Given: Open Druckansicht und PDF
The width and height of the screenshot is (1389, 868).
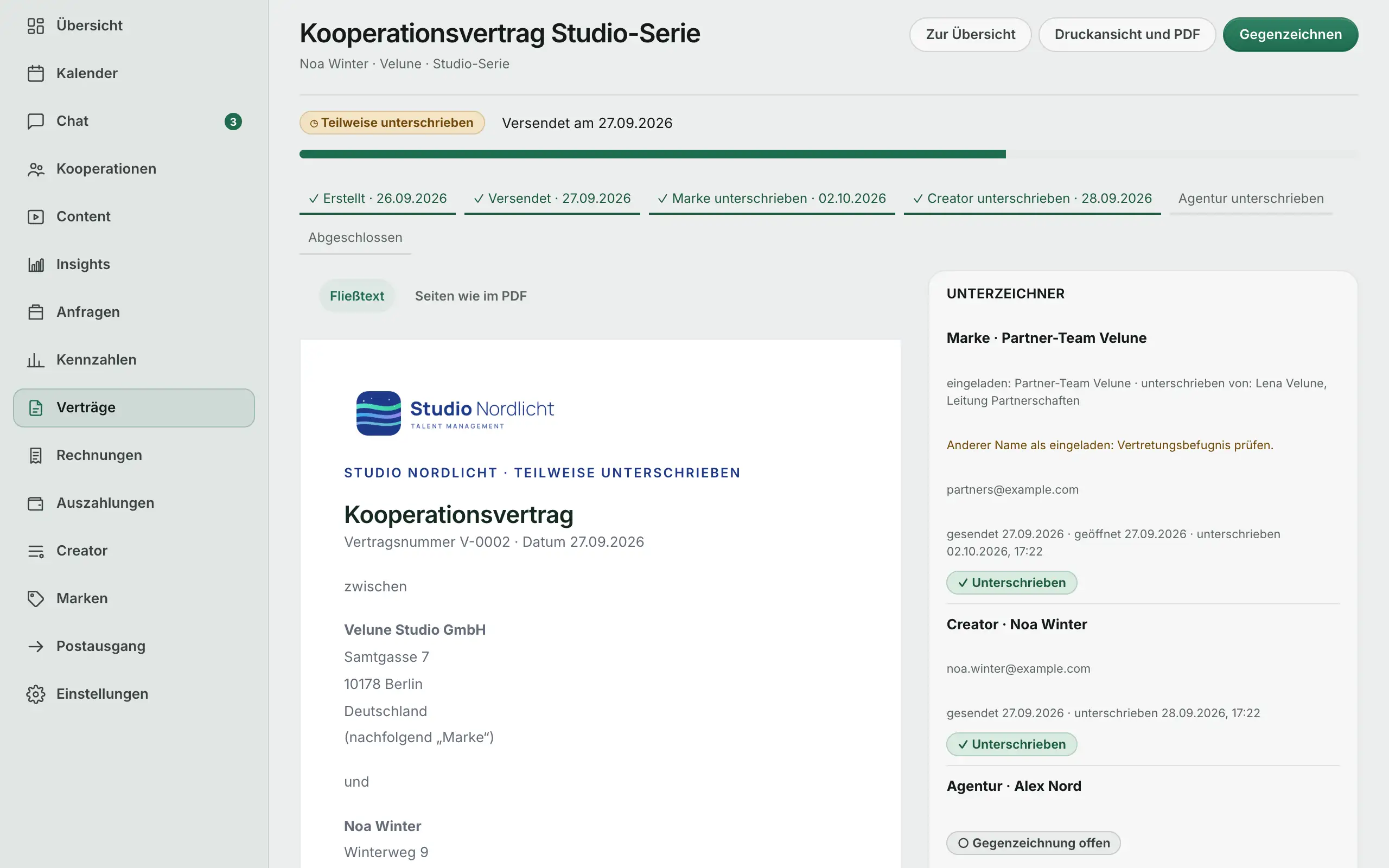Looking at the screenshot, I should 1127,34.
